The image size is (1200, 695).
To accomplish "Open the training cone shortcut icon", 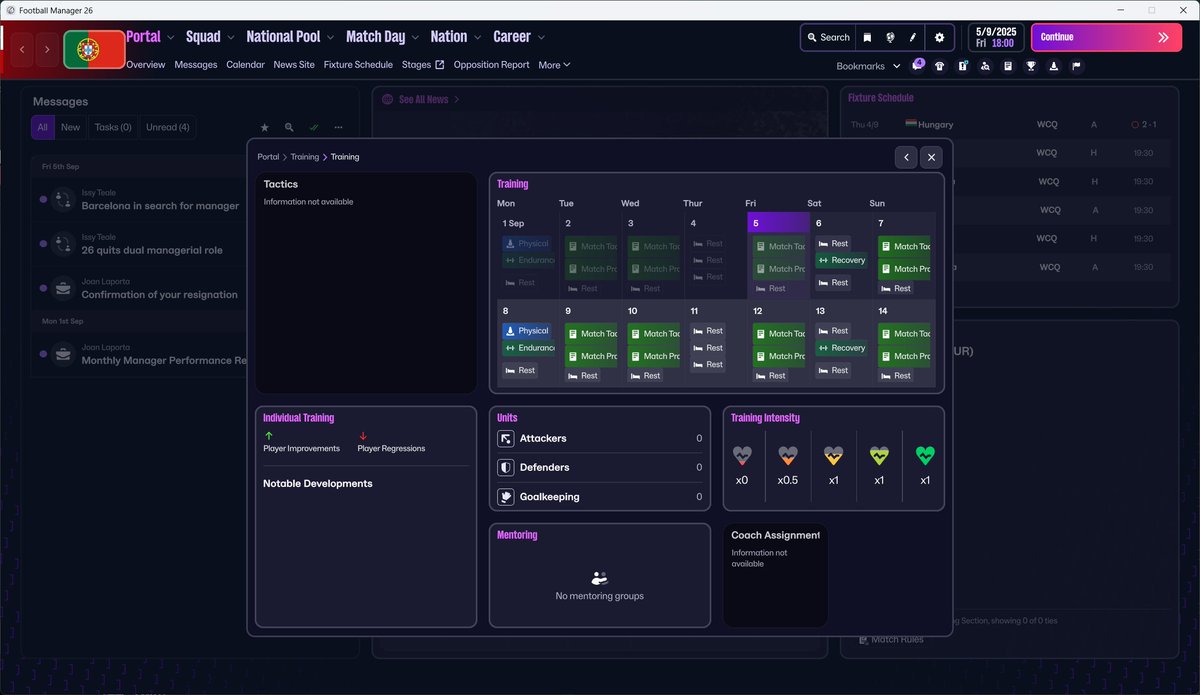I will coord(1054,66).
